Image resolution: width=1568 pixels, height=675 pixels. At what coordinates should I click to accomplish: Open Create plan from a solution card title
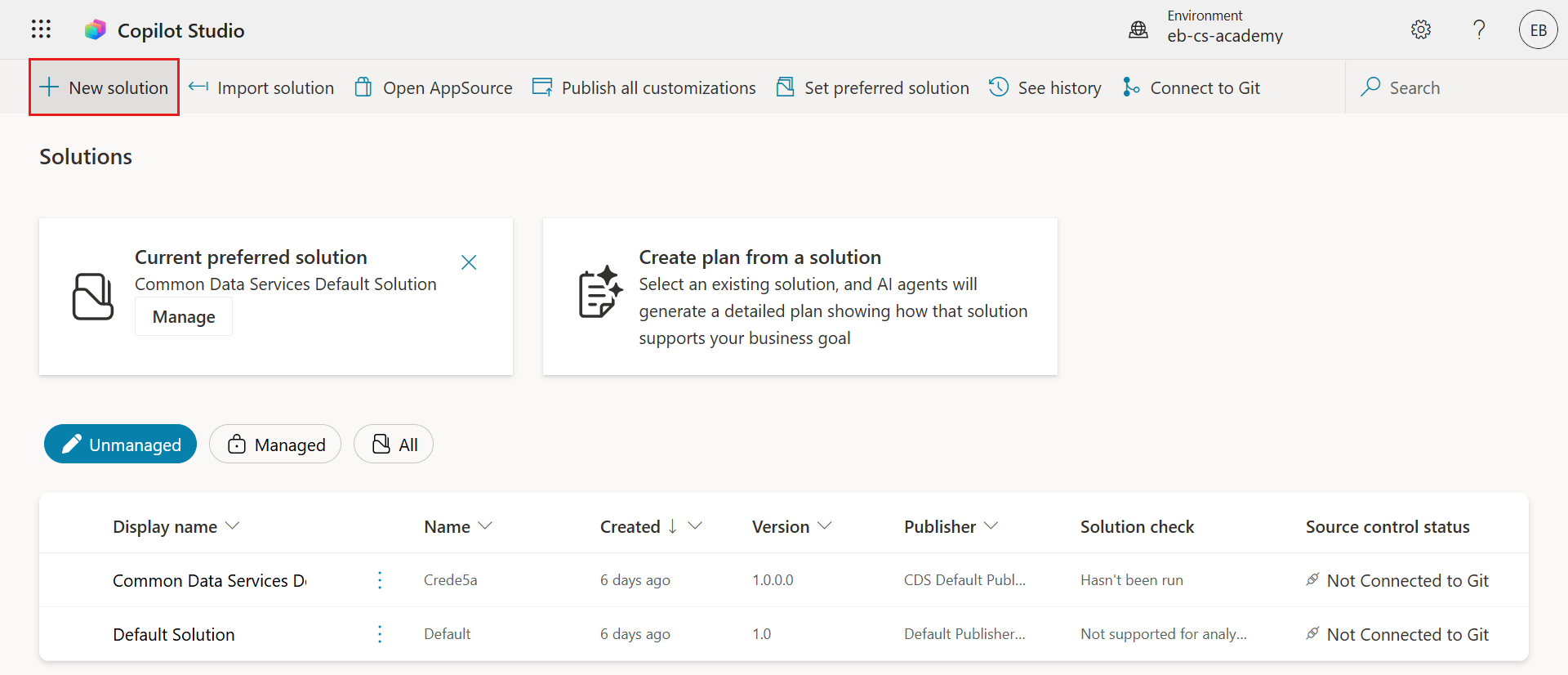click(x=760, y=257)
